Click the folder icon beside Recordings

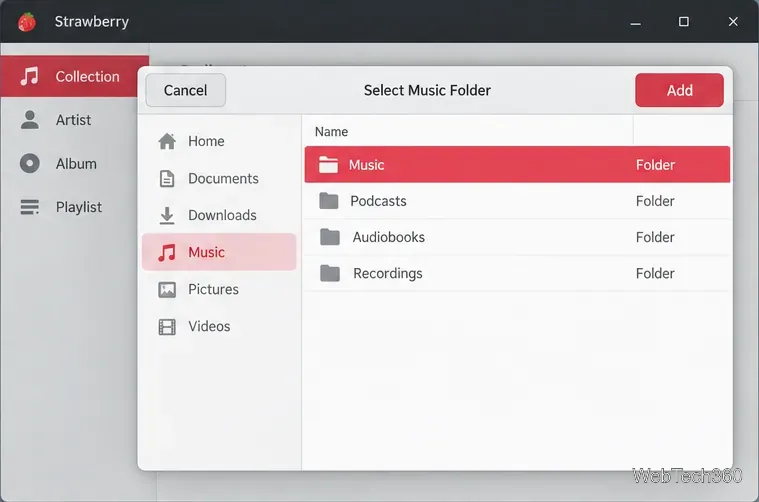[x=330, y=273]
